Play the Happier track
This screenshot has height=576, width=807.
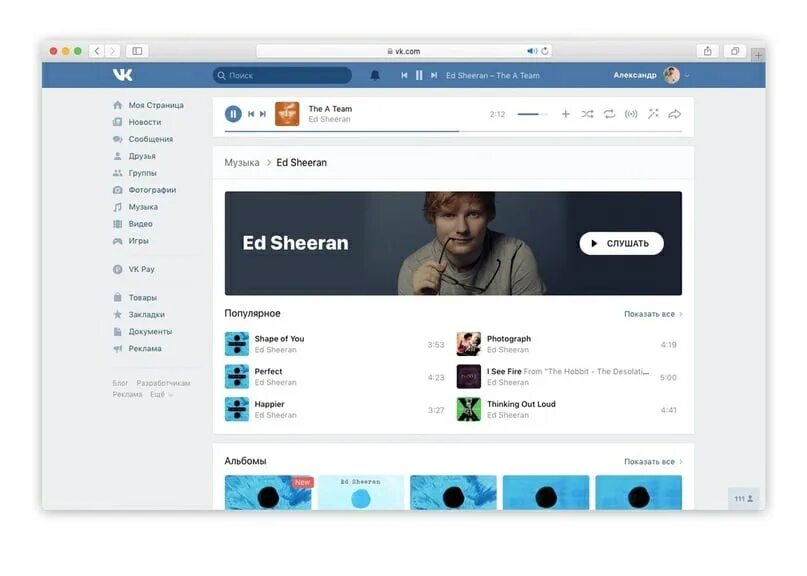[x=335, y=409]
